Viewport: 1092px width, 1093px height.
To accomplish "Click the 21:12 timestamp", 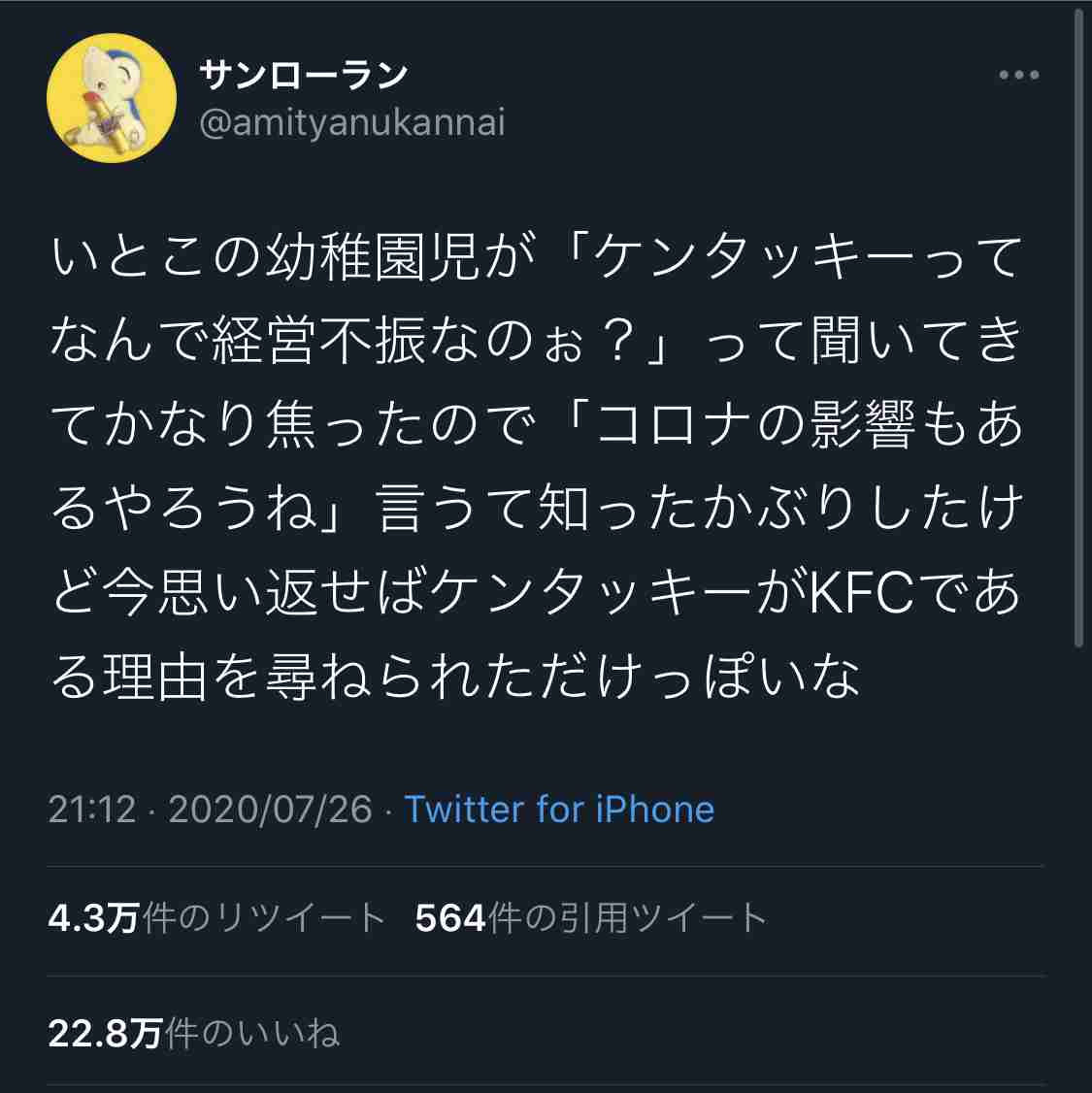I will [92, 810].
